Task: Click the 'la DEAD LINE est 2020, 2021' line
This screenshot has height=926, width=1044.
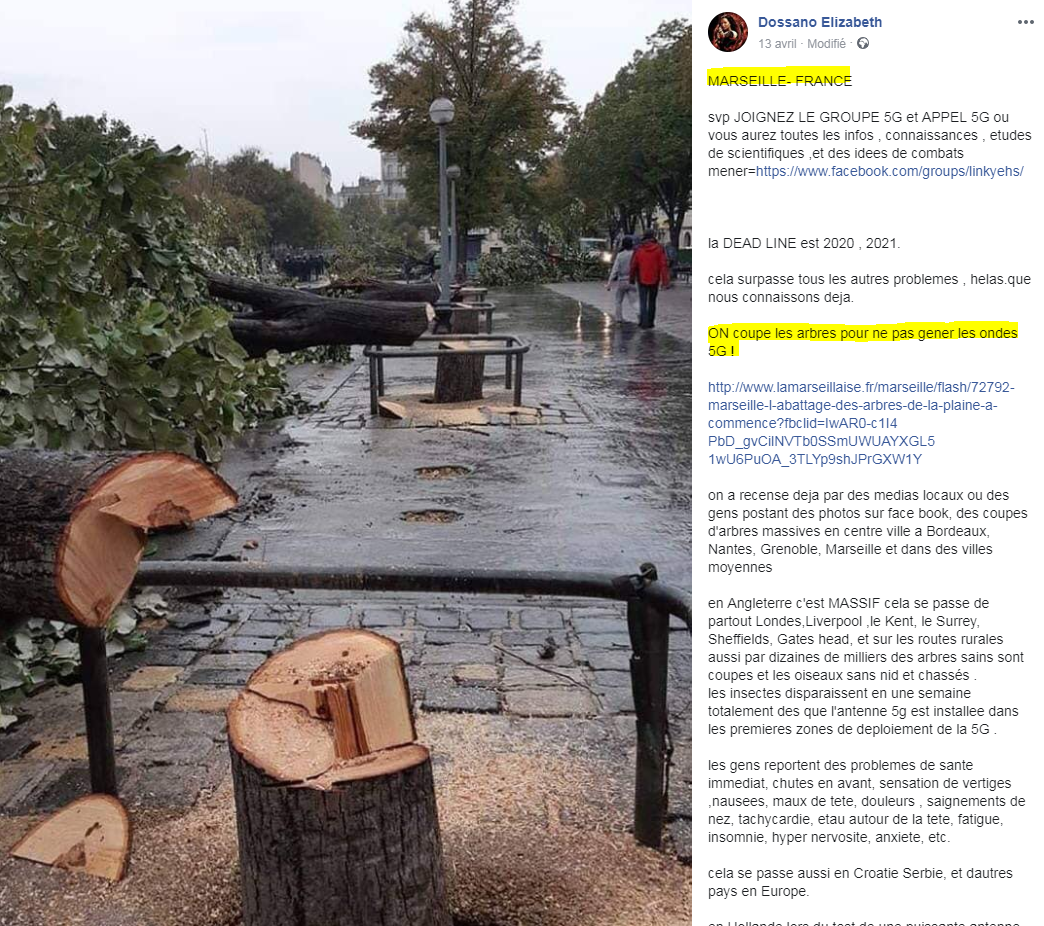Action: click(804, 243)
